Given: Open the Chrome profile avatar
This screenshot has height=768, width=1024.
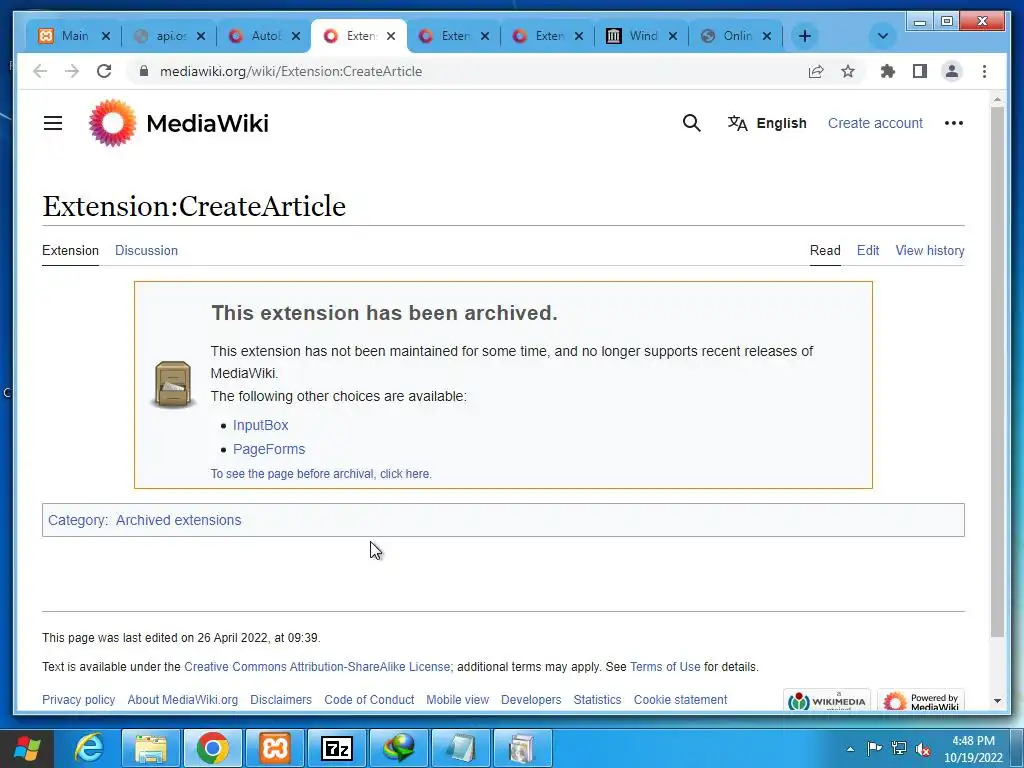Looking at the screenshot, I should (x=952, y=71).
